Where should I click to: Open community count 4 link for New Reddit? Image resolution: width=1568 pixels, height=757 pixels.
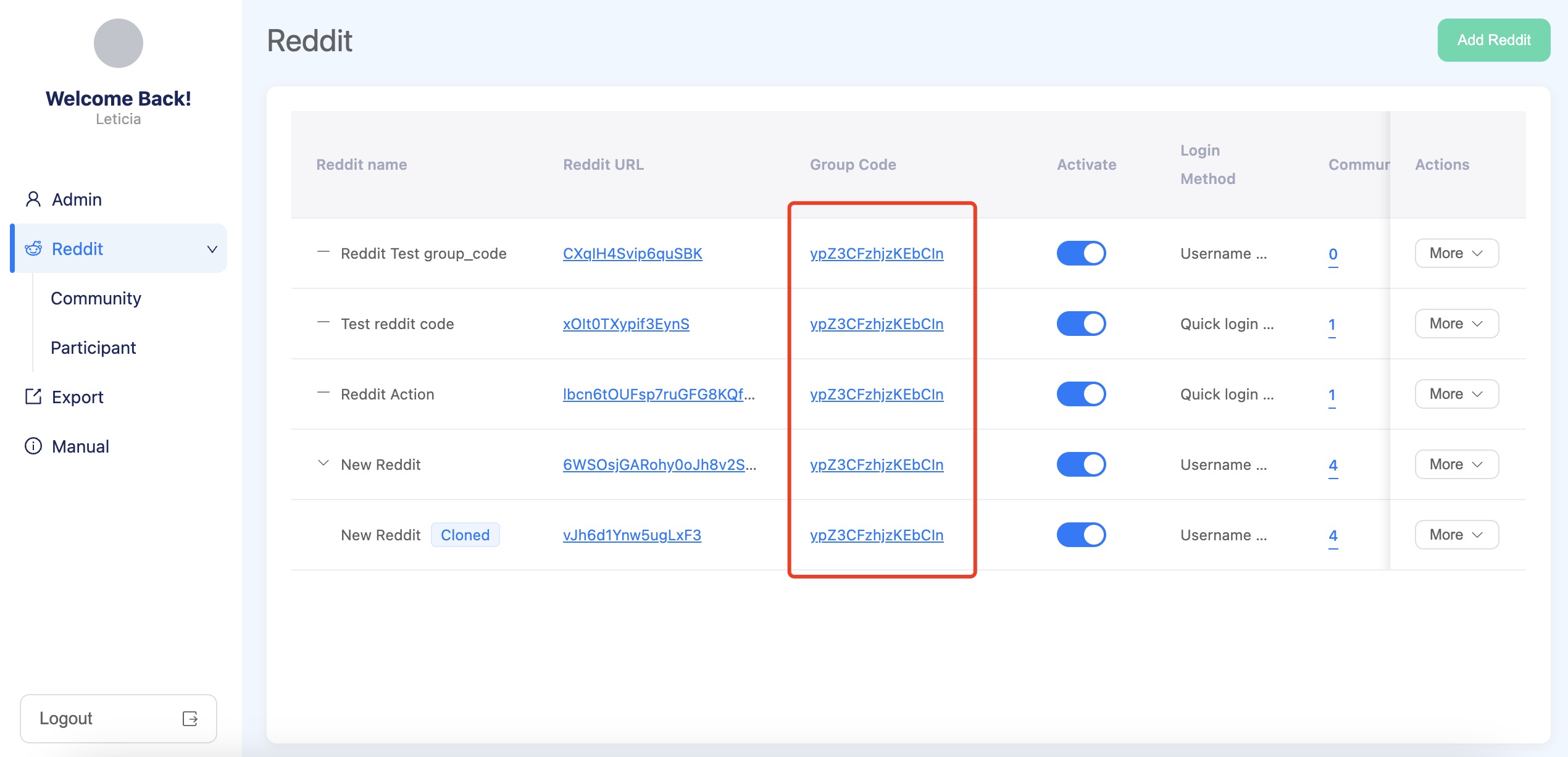click(1333, 465)
